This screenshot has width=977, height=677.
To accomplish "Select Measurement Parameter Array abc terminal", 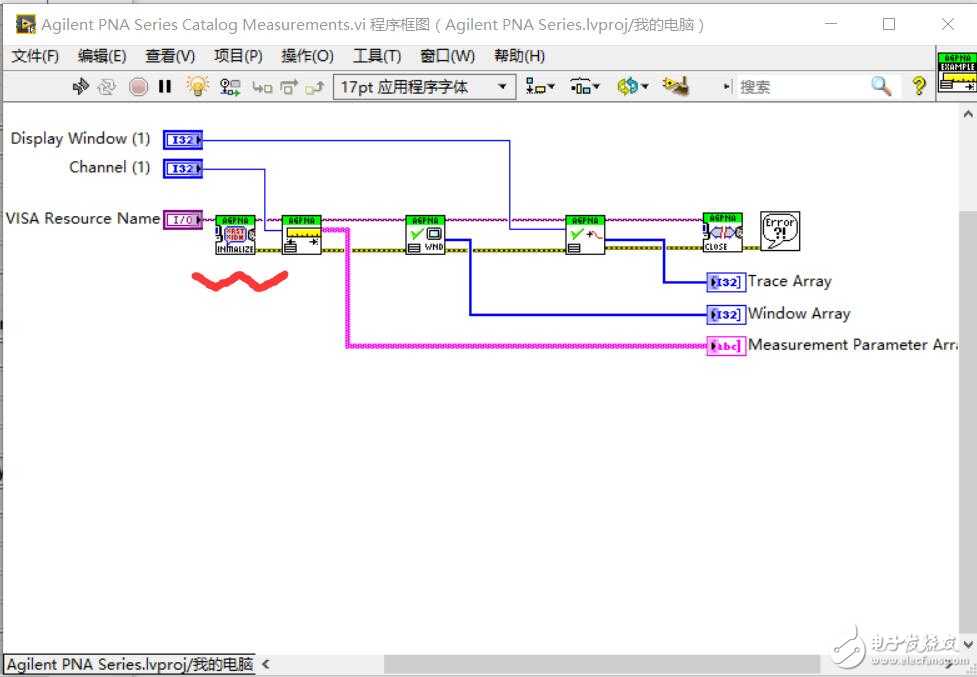I will click(x=726, y=346).
